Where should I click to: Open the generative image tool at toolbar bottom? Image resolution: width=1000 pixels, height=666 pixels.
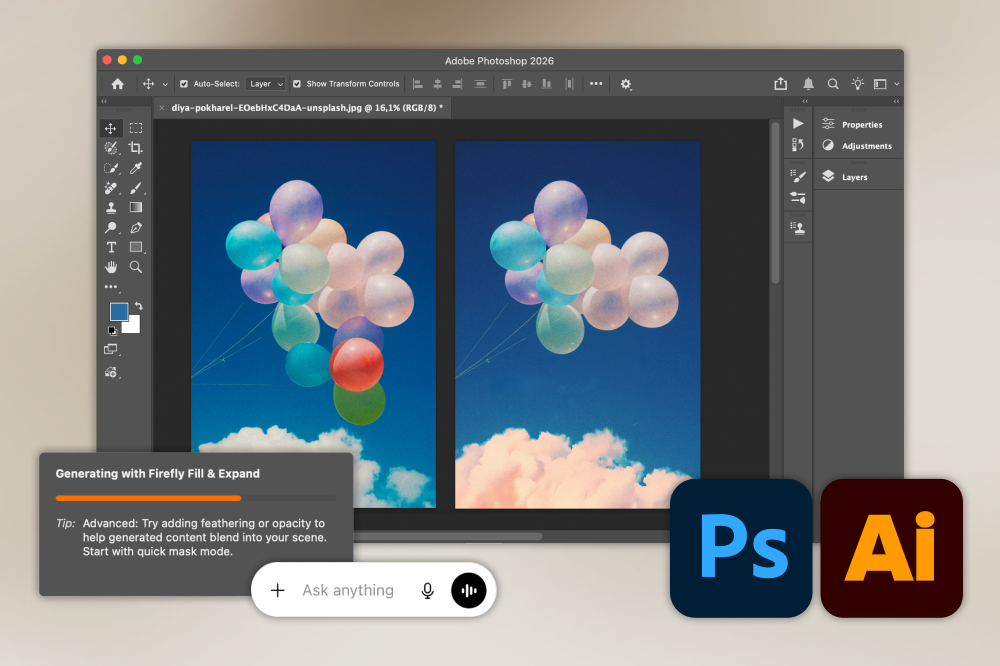111,373
